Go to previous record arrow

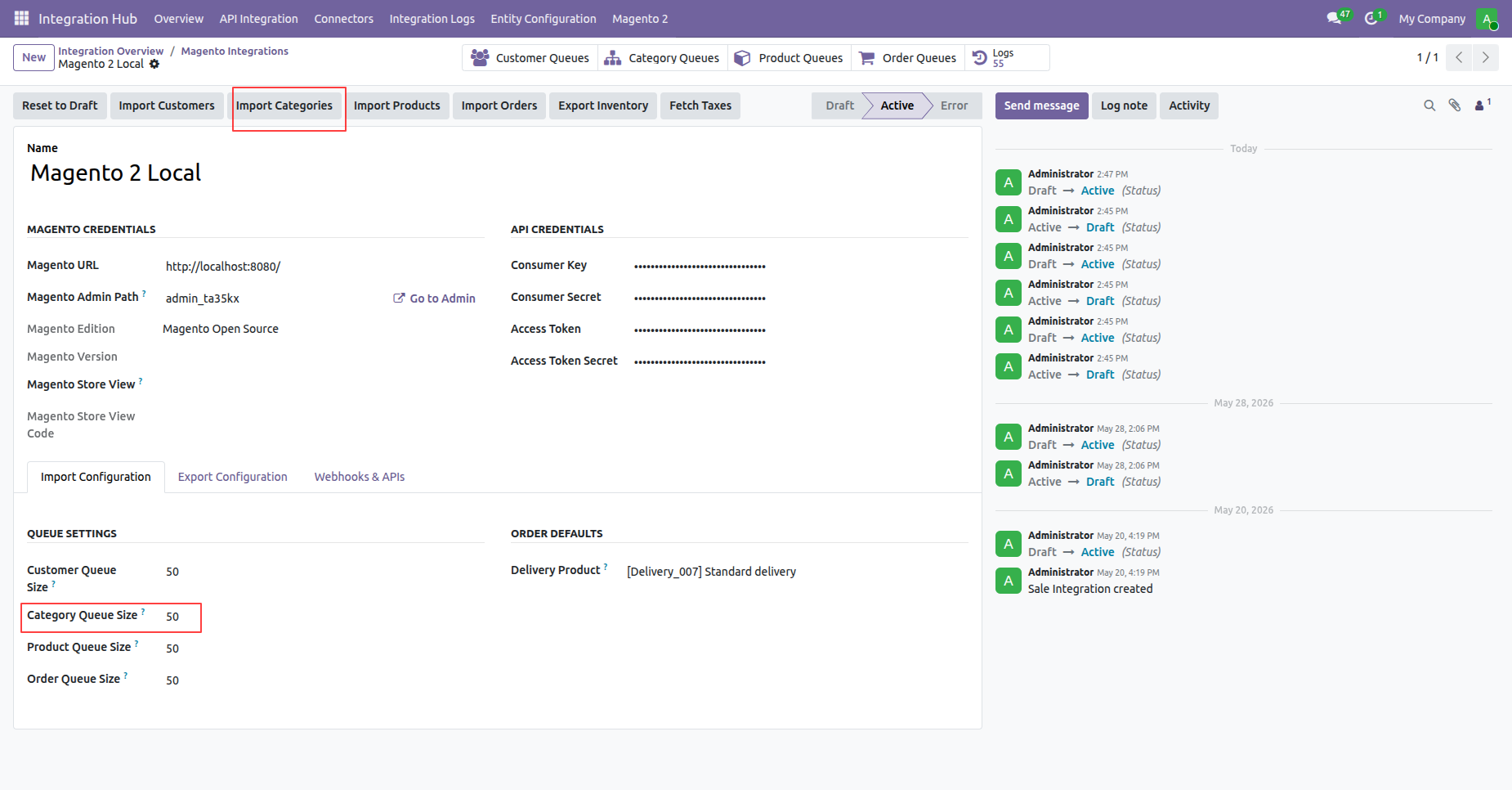coord(1459,57)
